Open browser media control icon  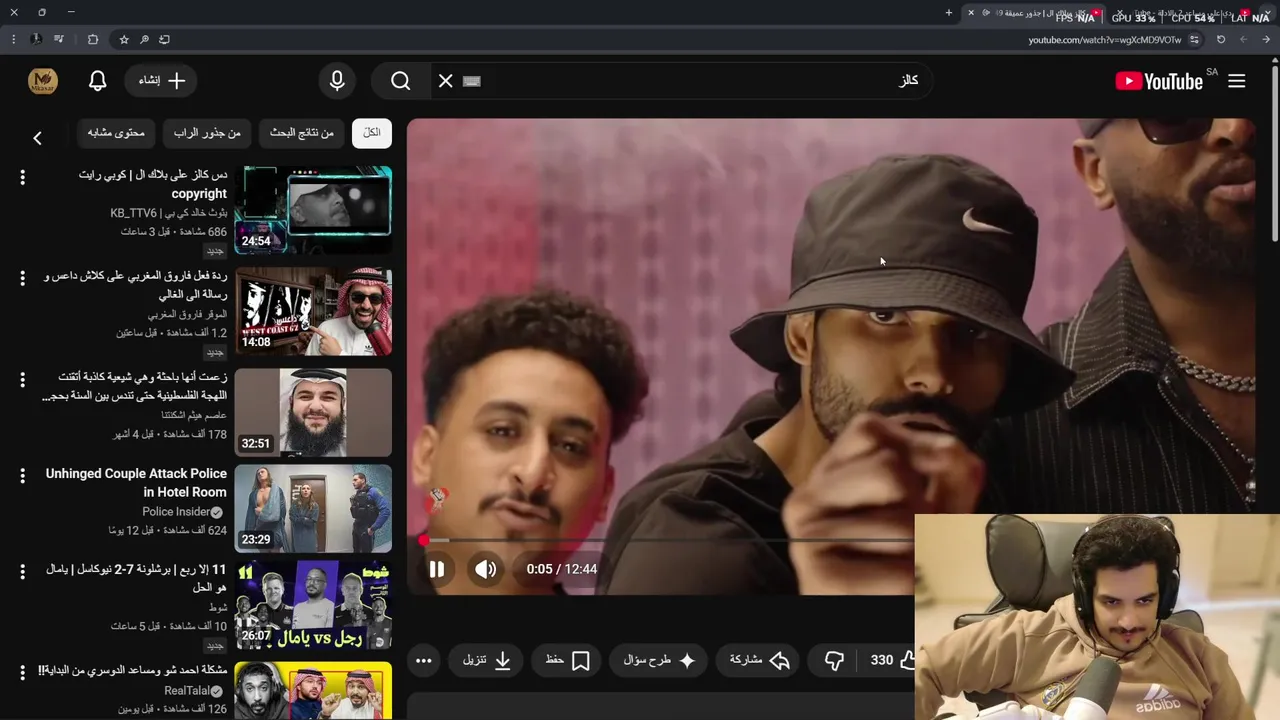tap(59, 40)
